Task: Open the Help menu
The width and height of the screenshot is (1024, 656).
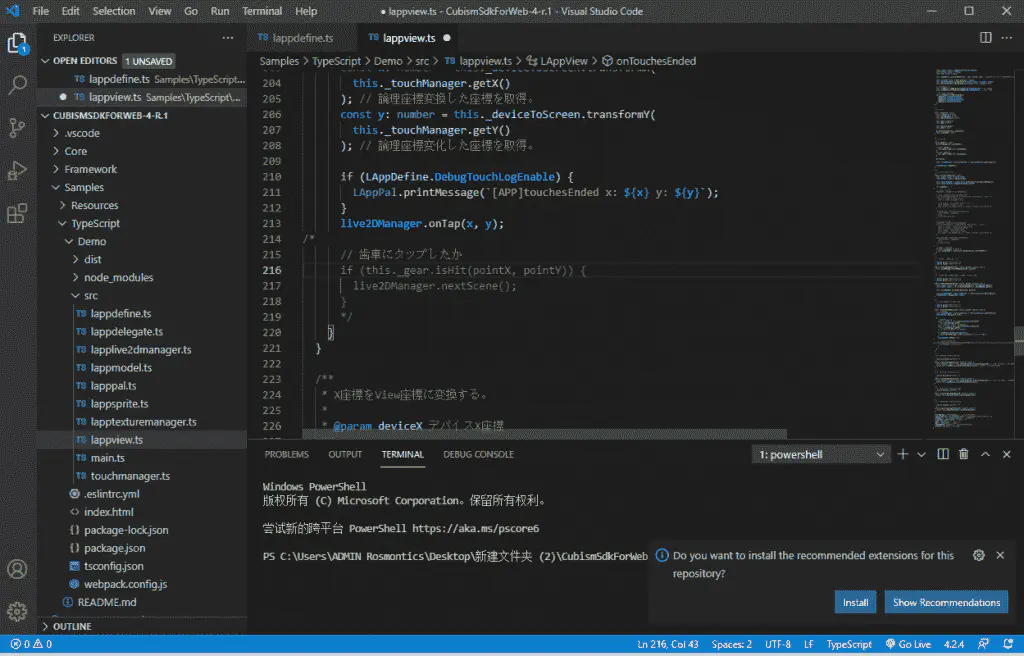Action: tap(306, 11)
